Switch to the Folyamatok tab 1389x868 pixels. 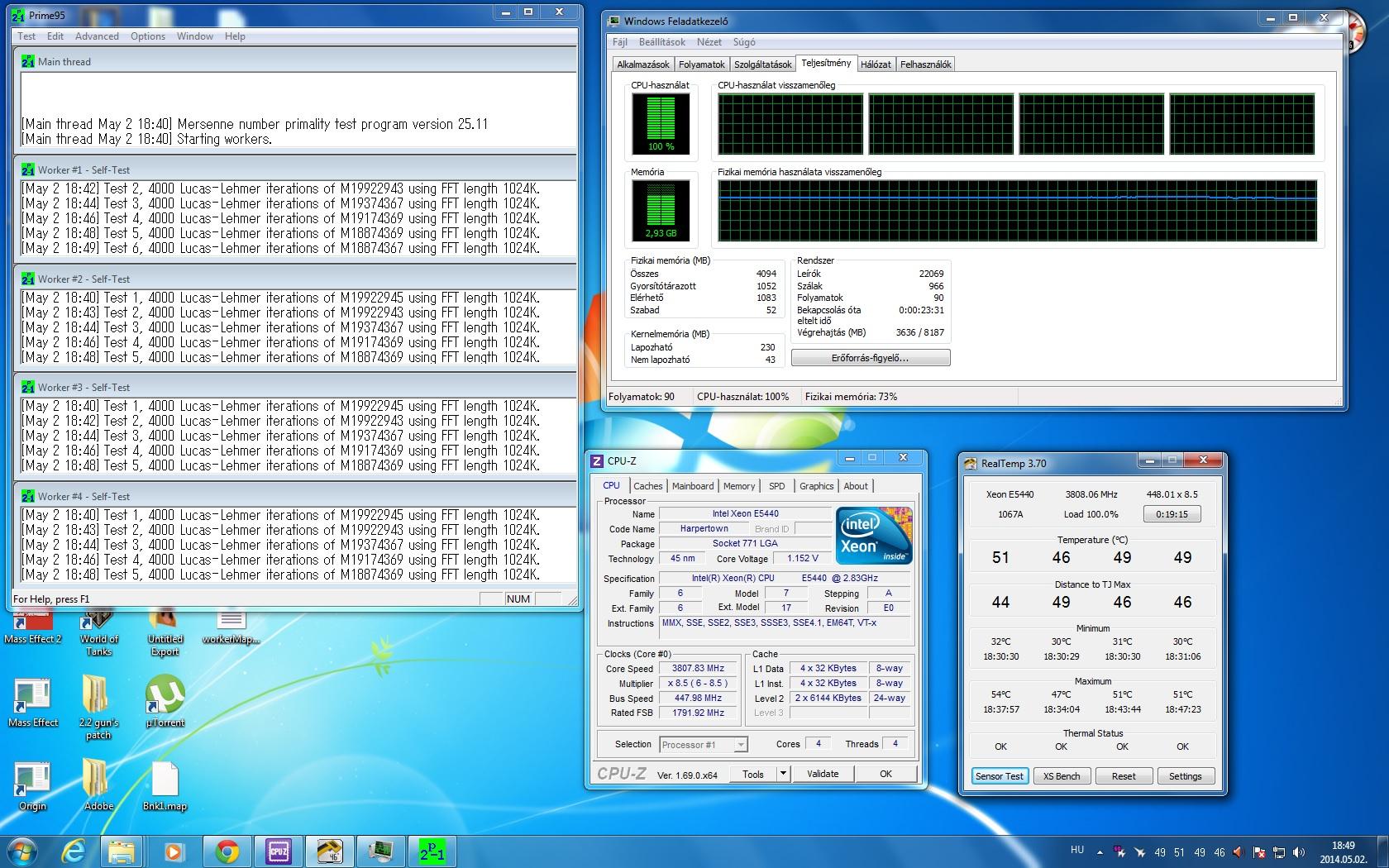tap(701, 64)
